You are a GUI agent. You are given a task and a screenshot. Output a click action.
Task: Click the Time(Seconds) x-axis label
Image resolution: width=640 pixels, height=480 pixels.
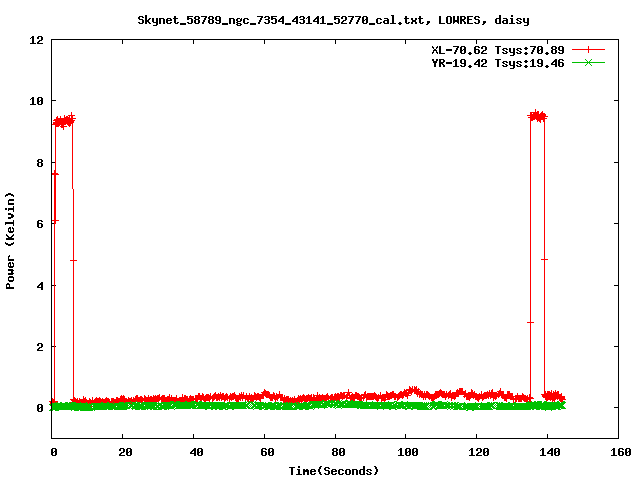point(334,470)
